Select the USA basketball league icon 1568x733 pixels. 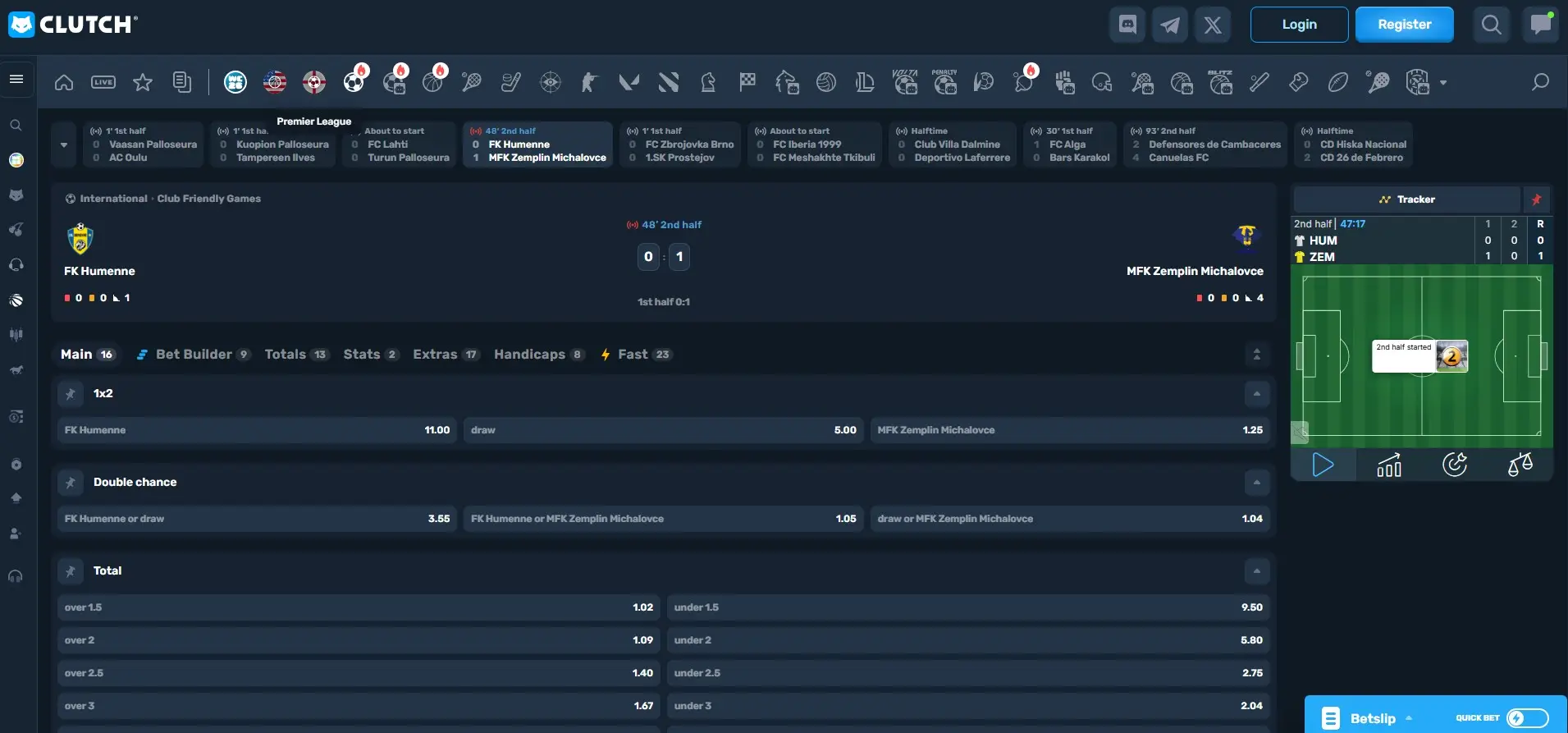click(275, 82)
